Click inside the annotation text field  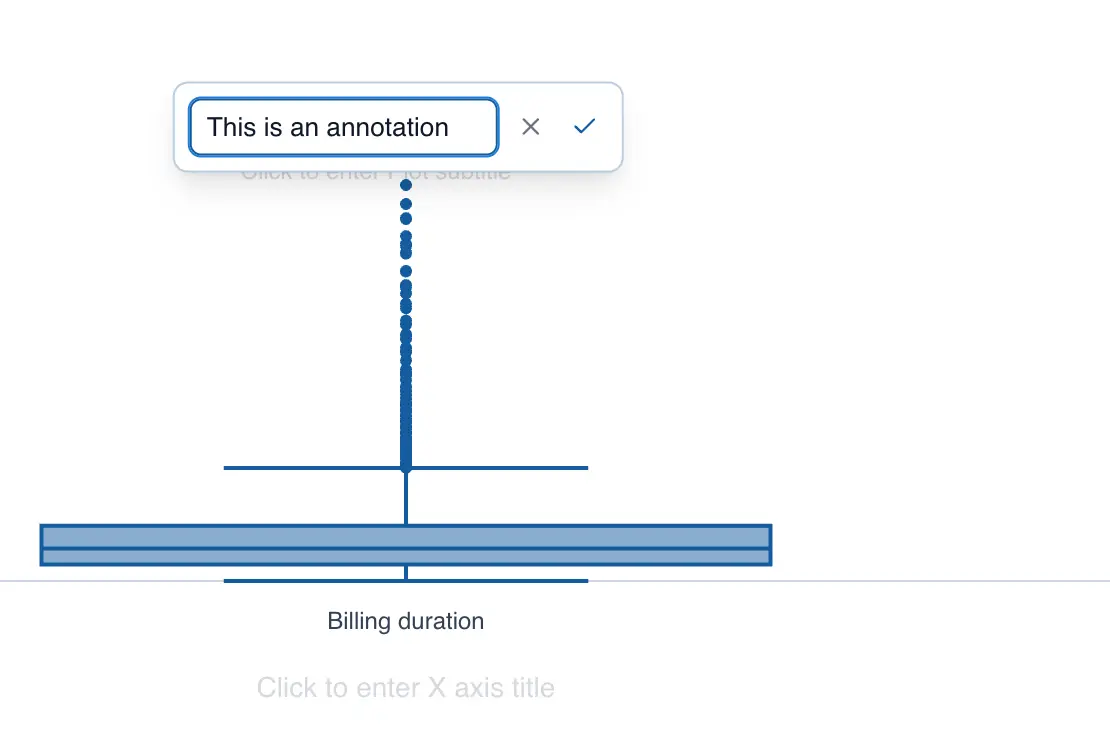click(x=343, y=127)
